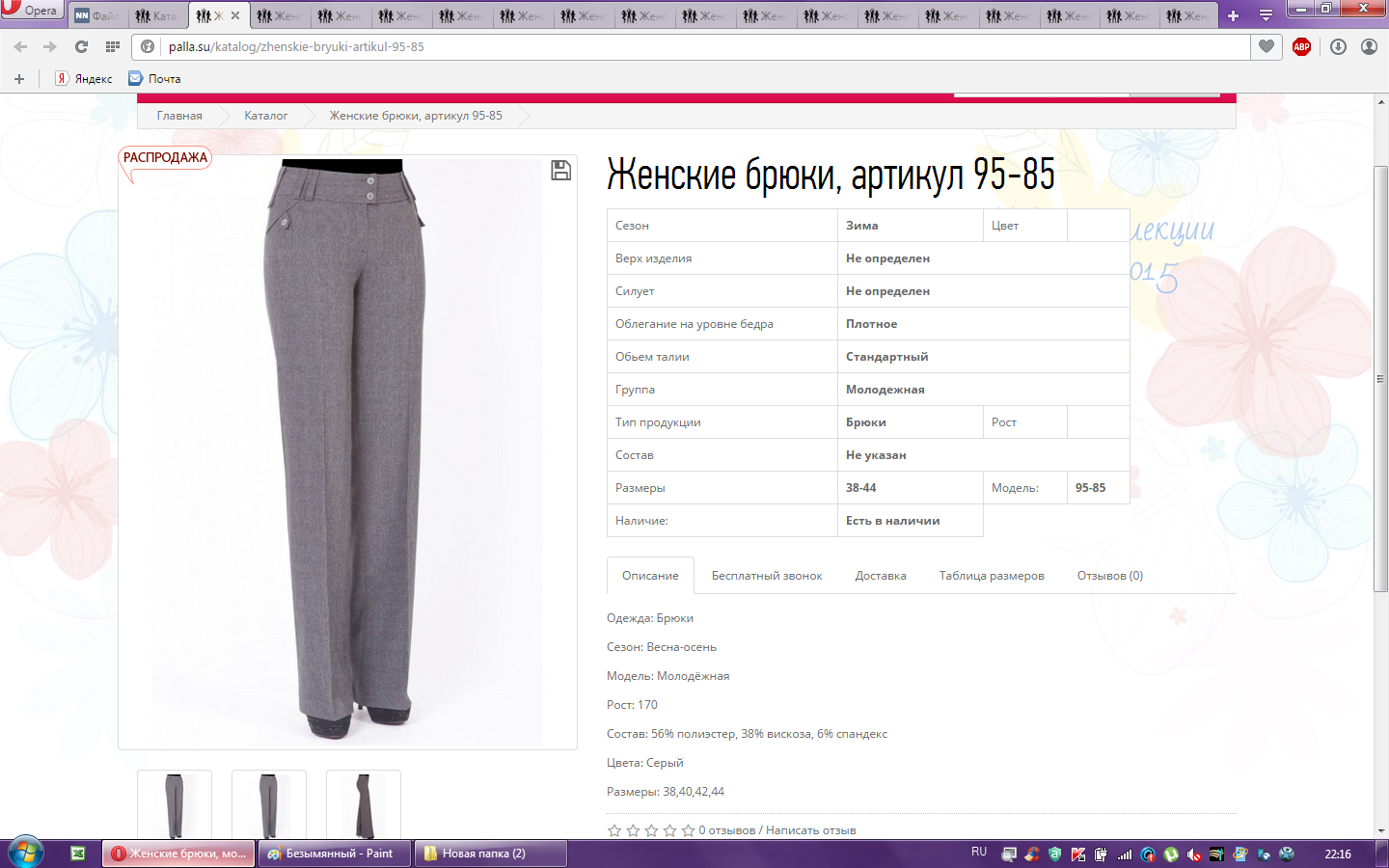Image resolution: width=1389 pixels, height=868 pixels.
Task: Open the Таблица размеров tab
Action: pyautogui.click(x=992, y=576)
